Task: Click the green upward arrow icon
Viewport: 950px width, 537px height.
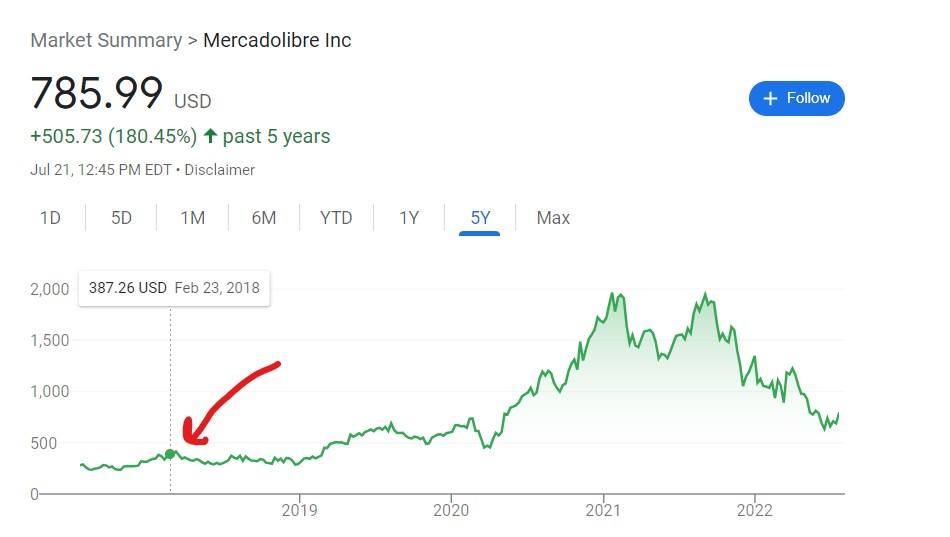Action: 210,136
